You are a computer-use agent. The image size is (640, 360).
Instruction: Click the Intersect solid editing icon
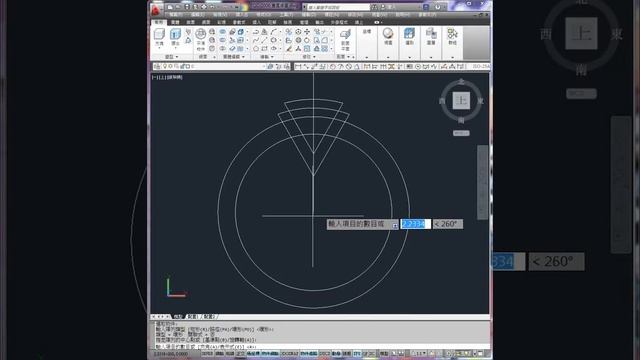click(222, 49)
